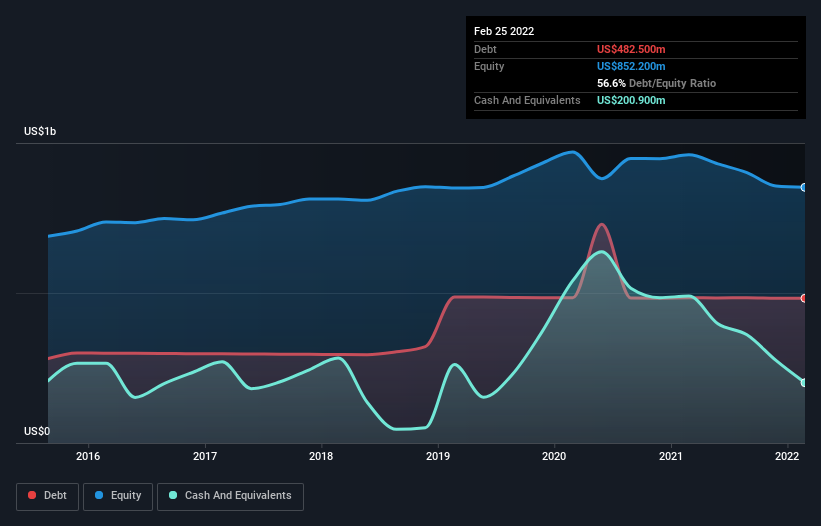Select the red Debt endpoint marker

coord(804,298)
